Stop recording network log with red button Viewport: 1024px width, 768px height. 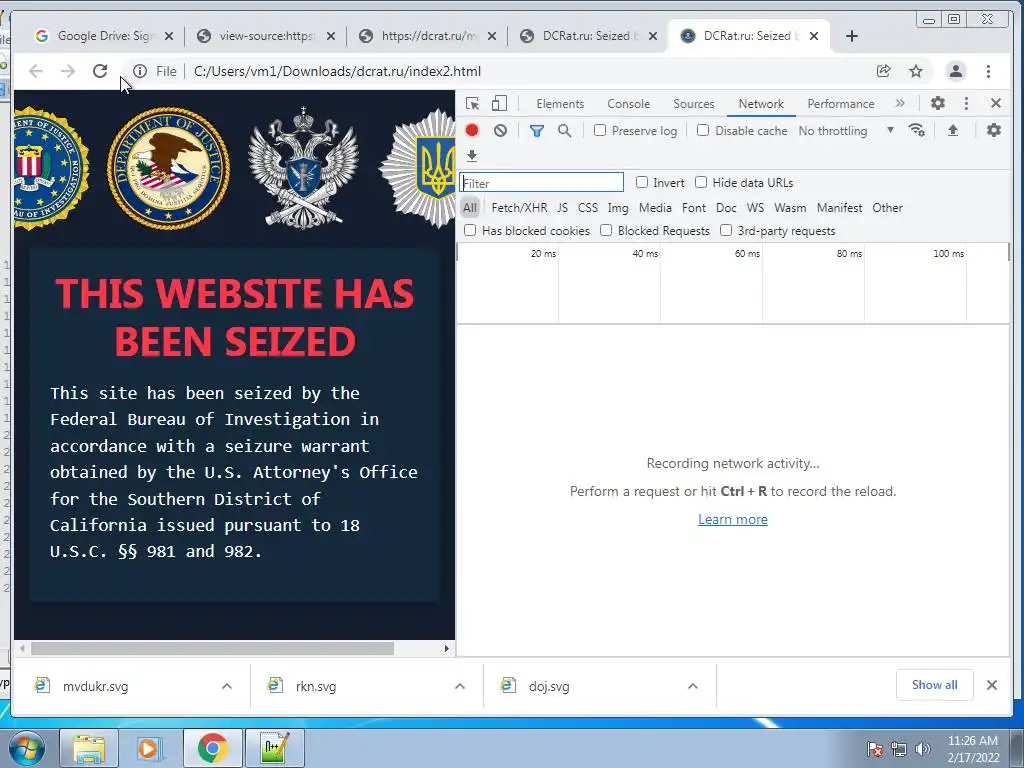tap(472, 131)
